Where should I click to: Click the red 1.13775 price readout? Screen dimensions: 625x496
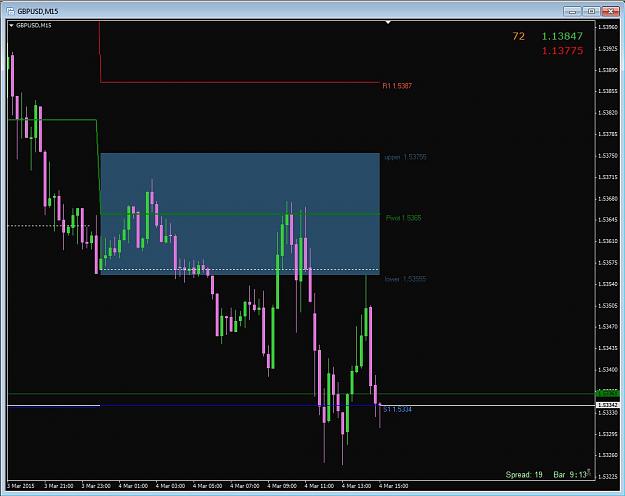(x=562, y=51)
